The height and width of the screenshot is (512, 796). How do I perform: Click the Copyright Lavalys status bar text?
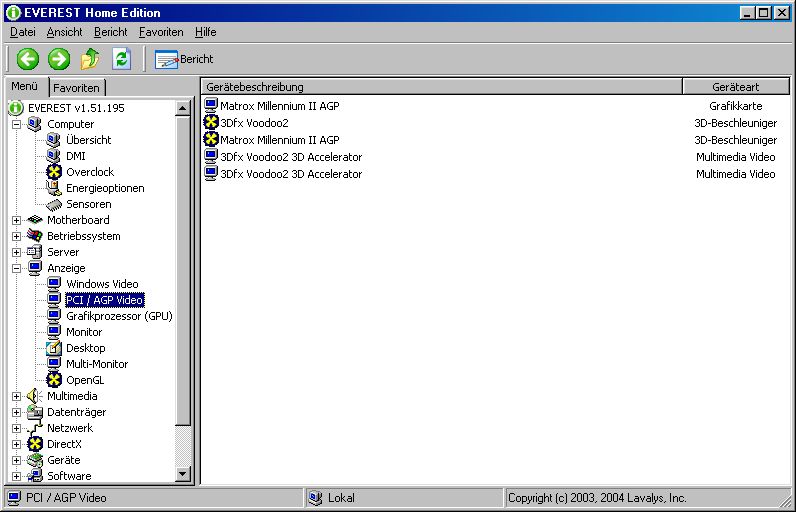[x=597, y=498]
